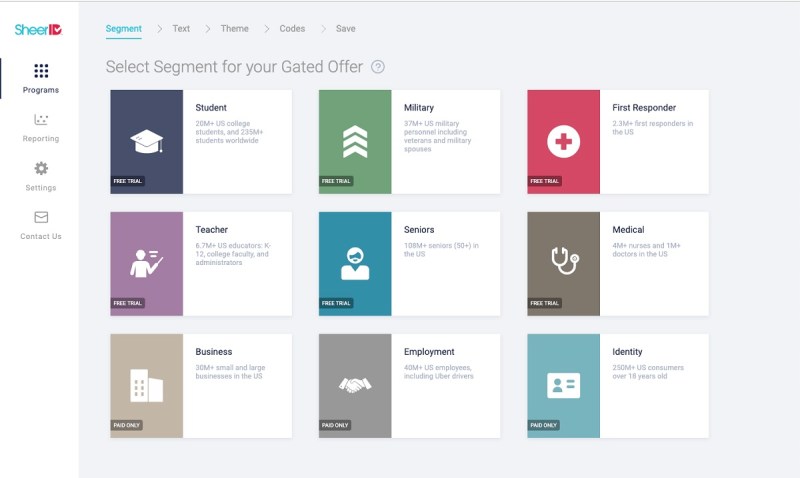Click the Programs sidebar label
The width and height of the screenshot is (800, 478).
pos(41,90)
